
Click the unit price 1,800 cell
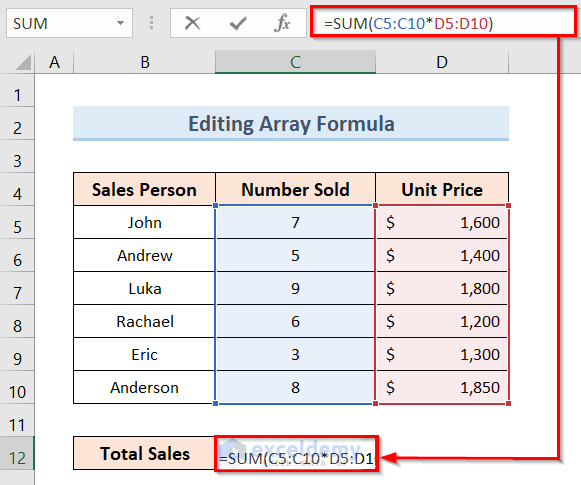442,288
